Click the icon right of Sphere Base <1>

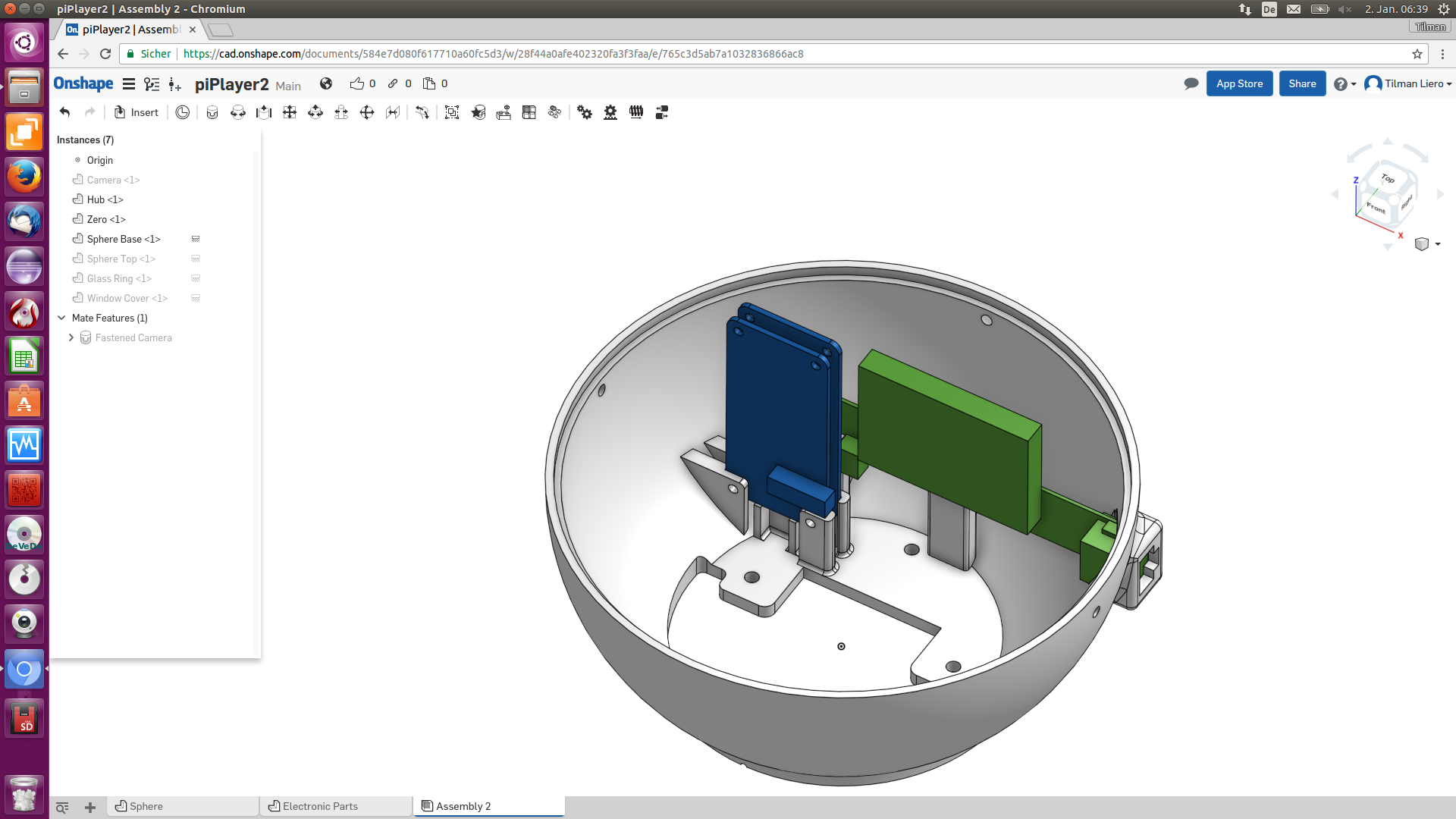click(x=196, y=239)
